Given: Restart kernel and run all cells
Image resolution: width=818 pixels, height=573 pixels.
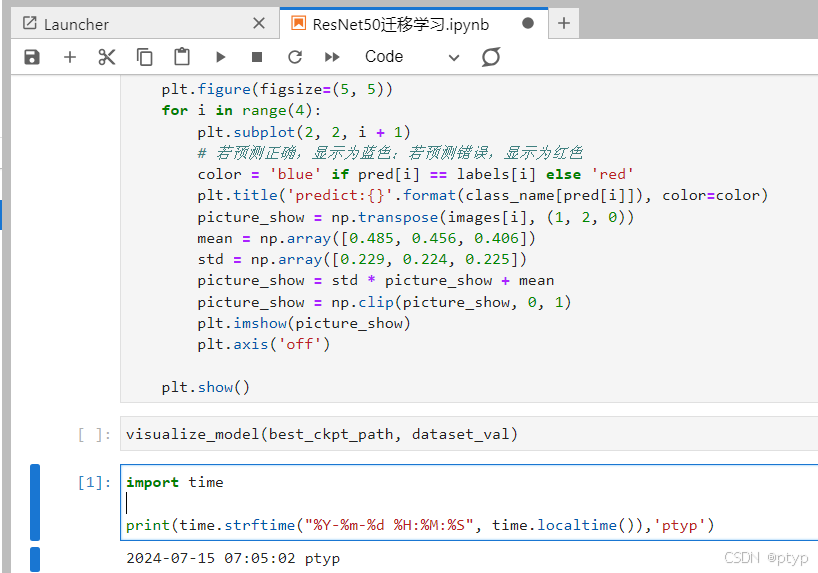Looking at the screenshot, I should (x=333, y=57).
